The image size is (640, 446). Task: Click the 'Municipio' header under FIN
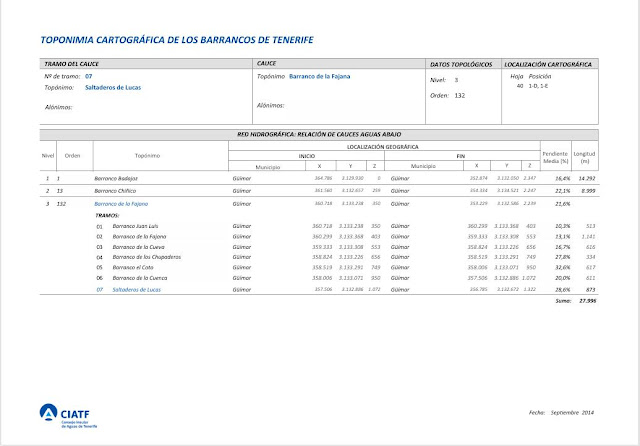coord(423,166)
